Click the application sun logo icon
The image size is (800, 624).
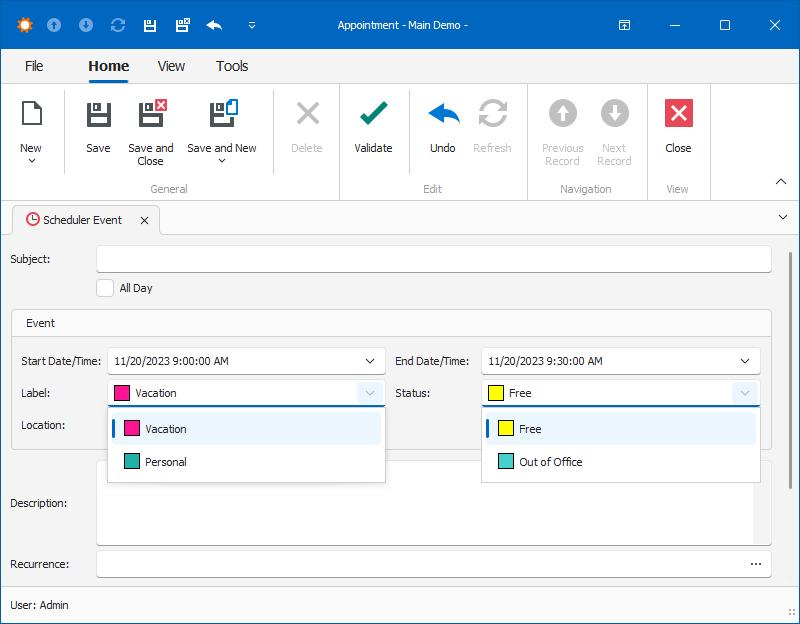coord(24,25)
